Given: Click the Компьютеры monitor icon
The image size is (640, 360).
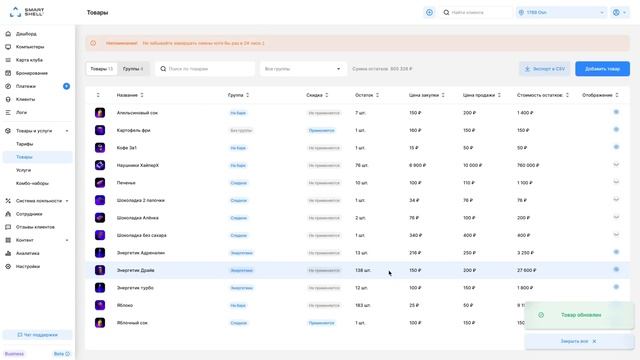Looking at the screenshot, I should pyautogui.click(x=8, y=47).
